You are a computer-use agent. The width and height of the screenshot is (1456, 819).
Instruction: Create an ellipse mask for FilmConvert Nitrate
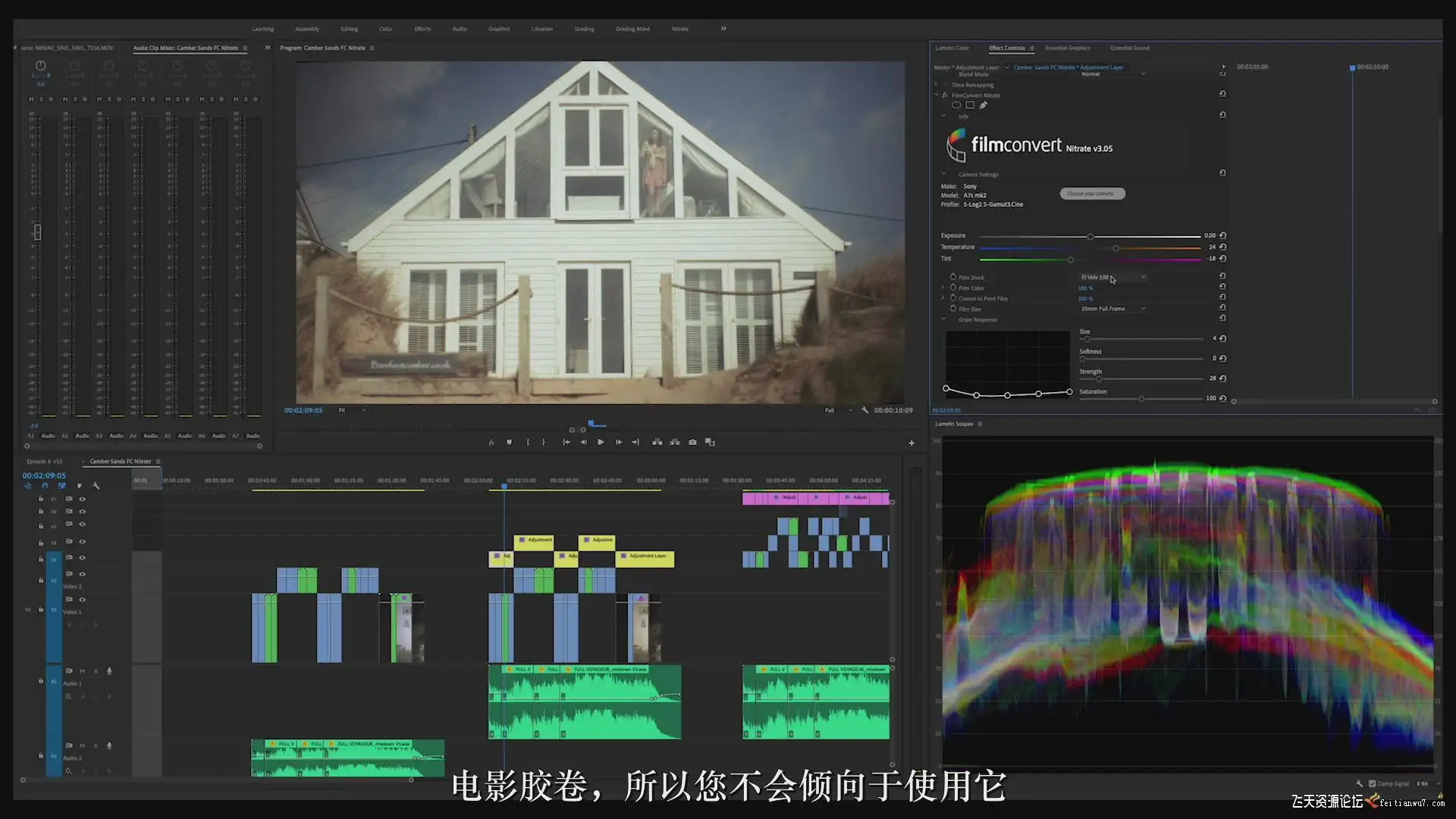coord(956,105)
